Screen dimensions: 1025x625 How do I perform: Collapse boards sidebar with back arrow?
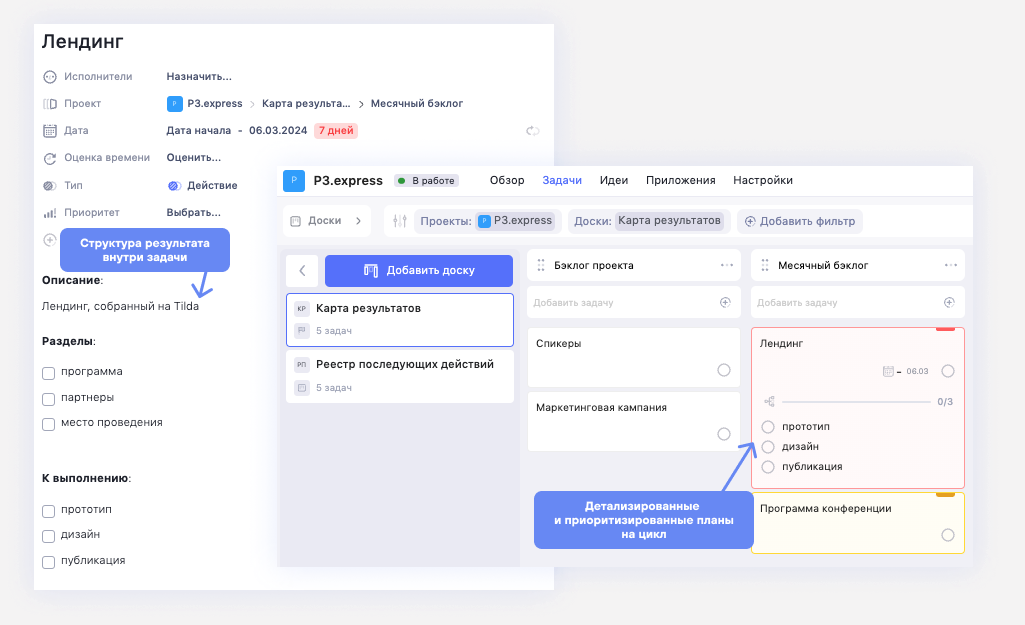pyautogui.click(x=302, y=270)
